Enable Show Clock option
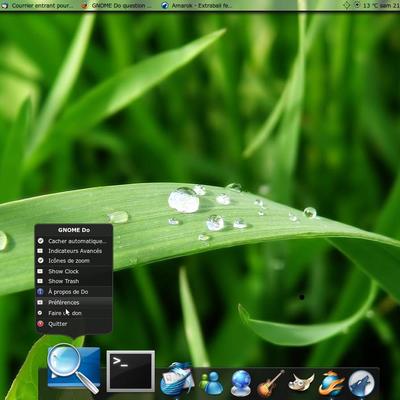Viewport: 400px width, 400px height. coord(74,271)
